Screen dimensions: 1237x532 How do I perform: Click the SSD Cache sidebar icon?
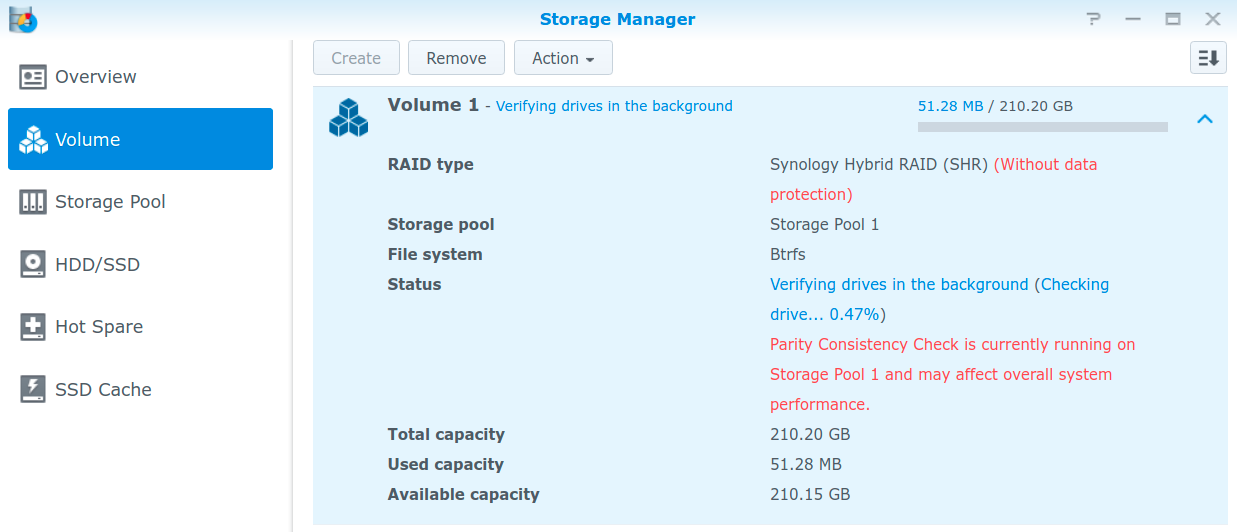(x=33, y=390)
